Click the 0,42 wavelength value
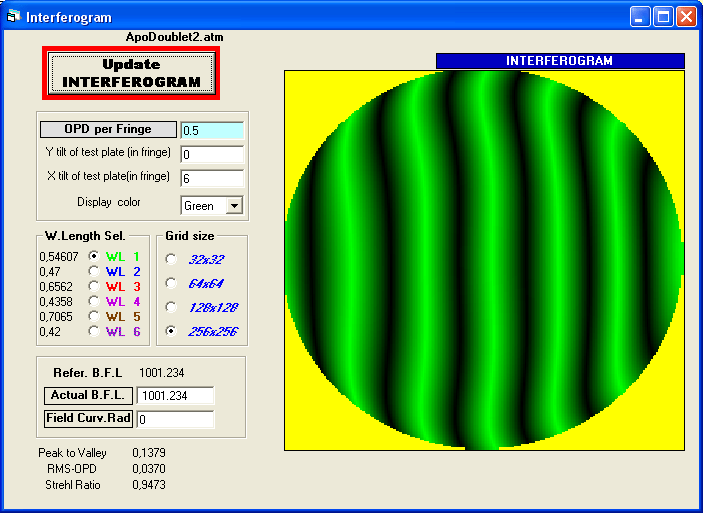The width and height of the screenshot is (703, 513). (50, 332)
